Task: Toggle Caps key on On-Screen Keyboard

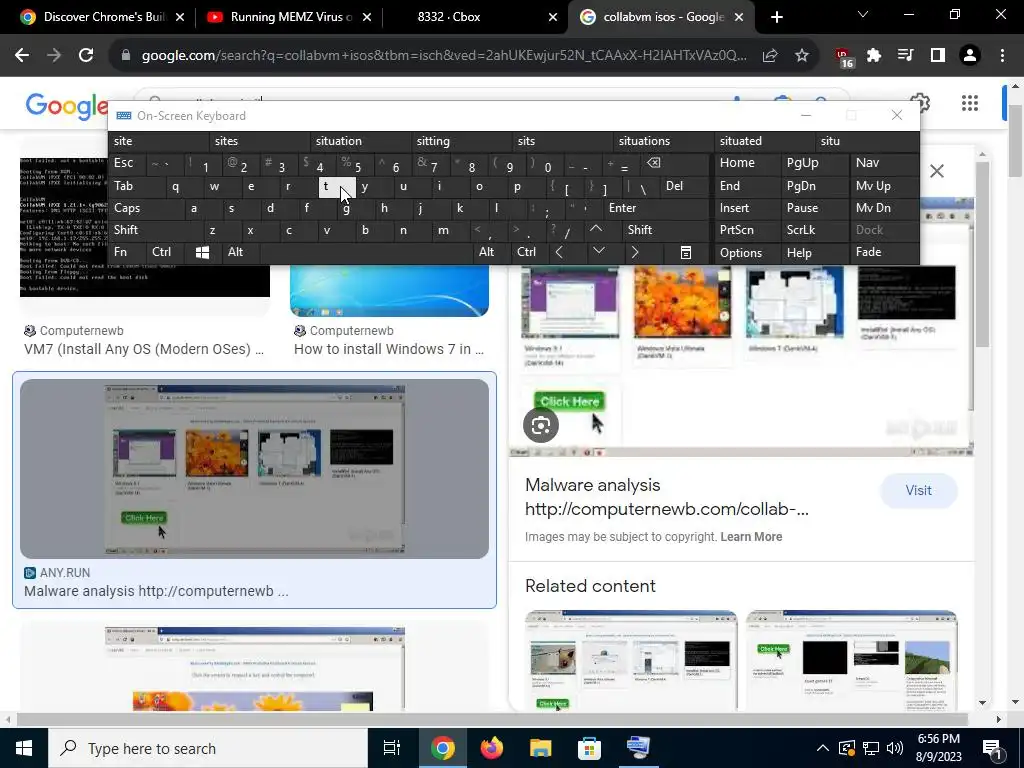Action: click(141, 208)
